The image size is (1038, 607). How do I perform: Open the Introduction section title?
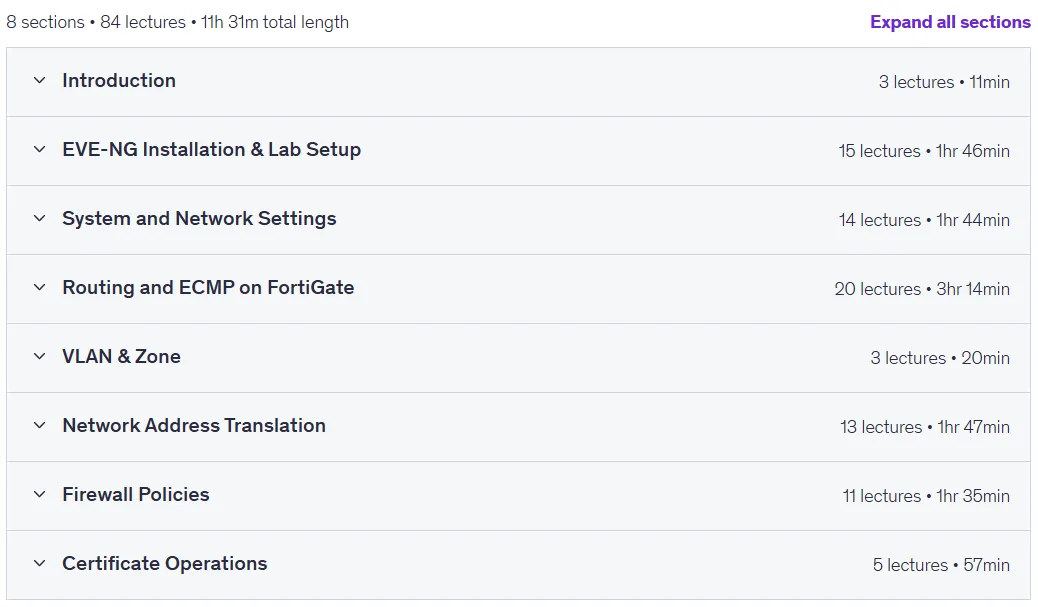pos(119,81)
